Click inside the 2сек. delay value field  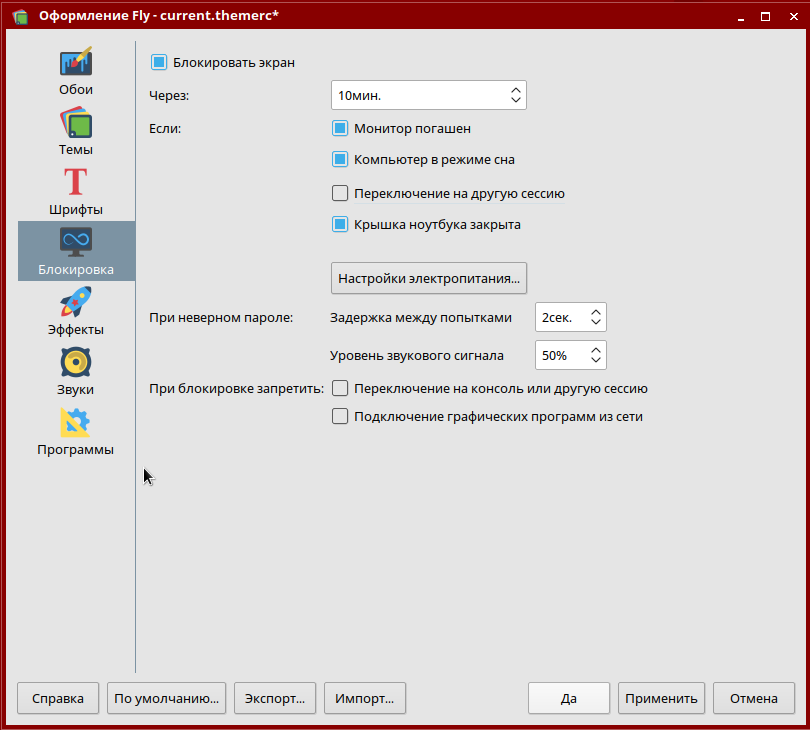tap(559, 317)
